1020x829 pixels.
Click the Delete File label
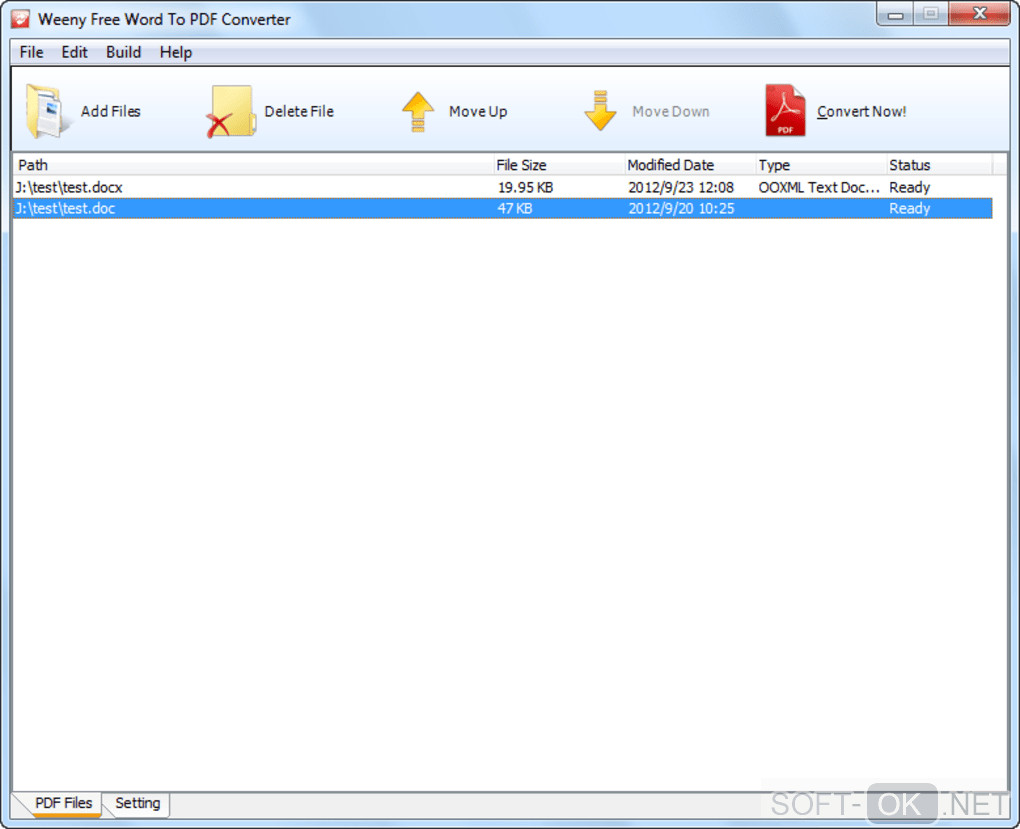(299, 111)
